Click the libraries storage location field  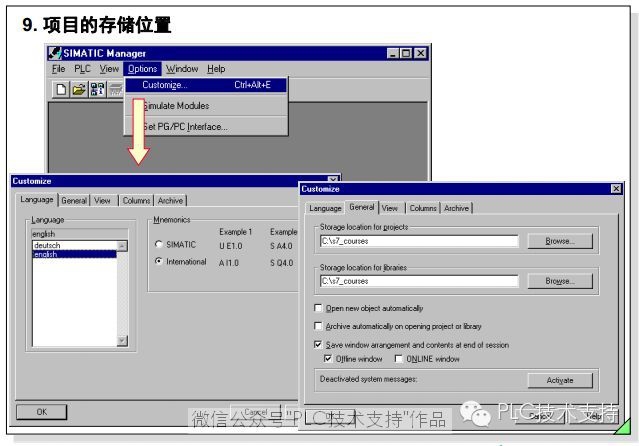pos(419,281)
